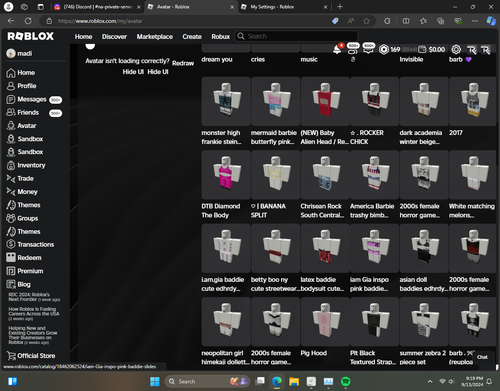Select Chrisean Rock South Central thumbnail
The image size is (500, 391).
point(325,175)
